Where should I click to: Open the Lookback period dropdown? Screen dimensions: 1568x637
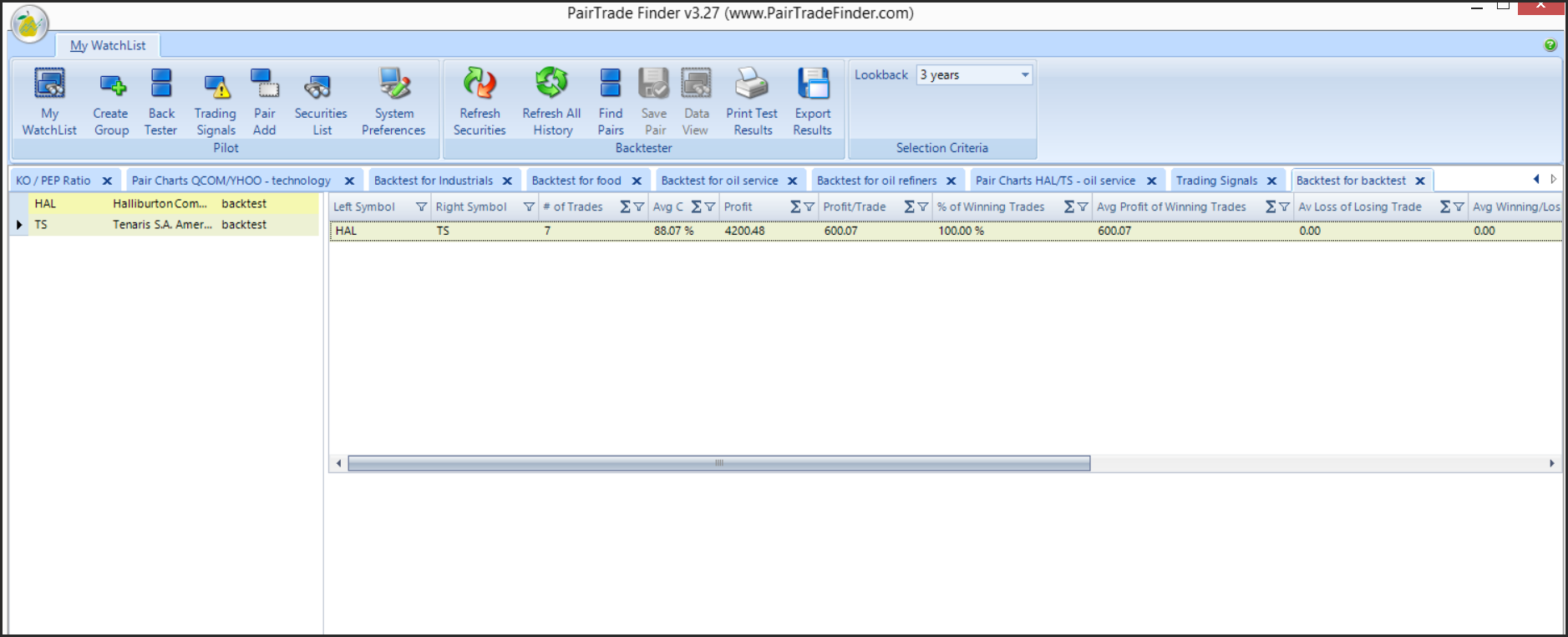click(1025, 75)
